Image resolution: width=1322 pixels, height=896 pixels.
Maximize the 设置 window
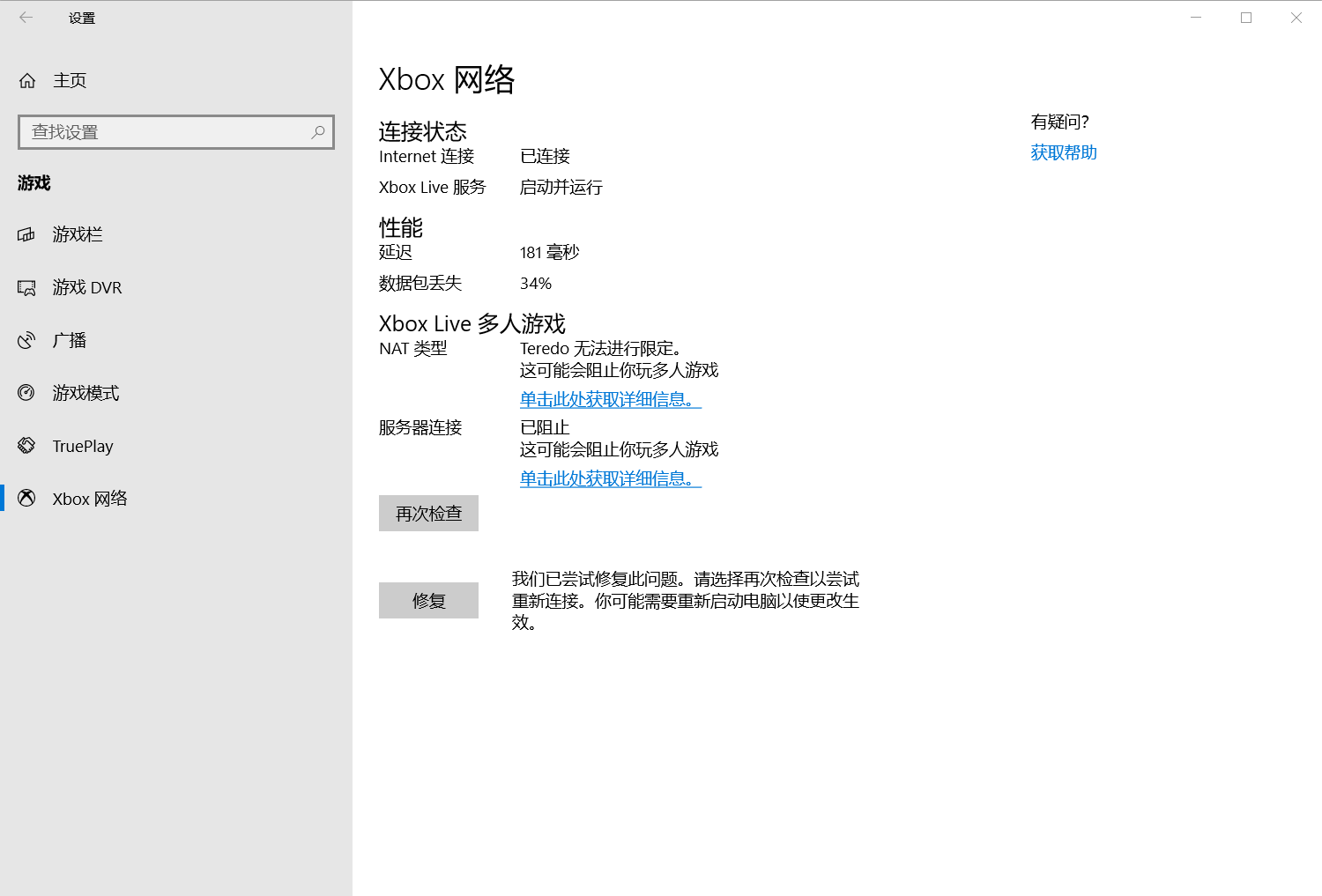pyautogui.click(x=1246, y=18)
